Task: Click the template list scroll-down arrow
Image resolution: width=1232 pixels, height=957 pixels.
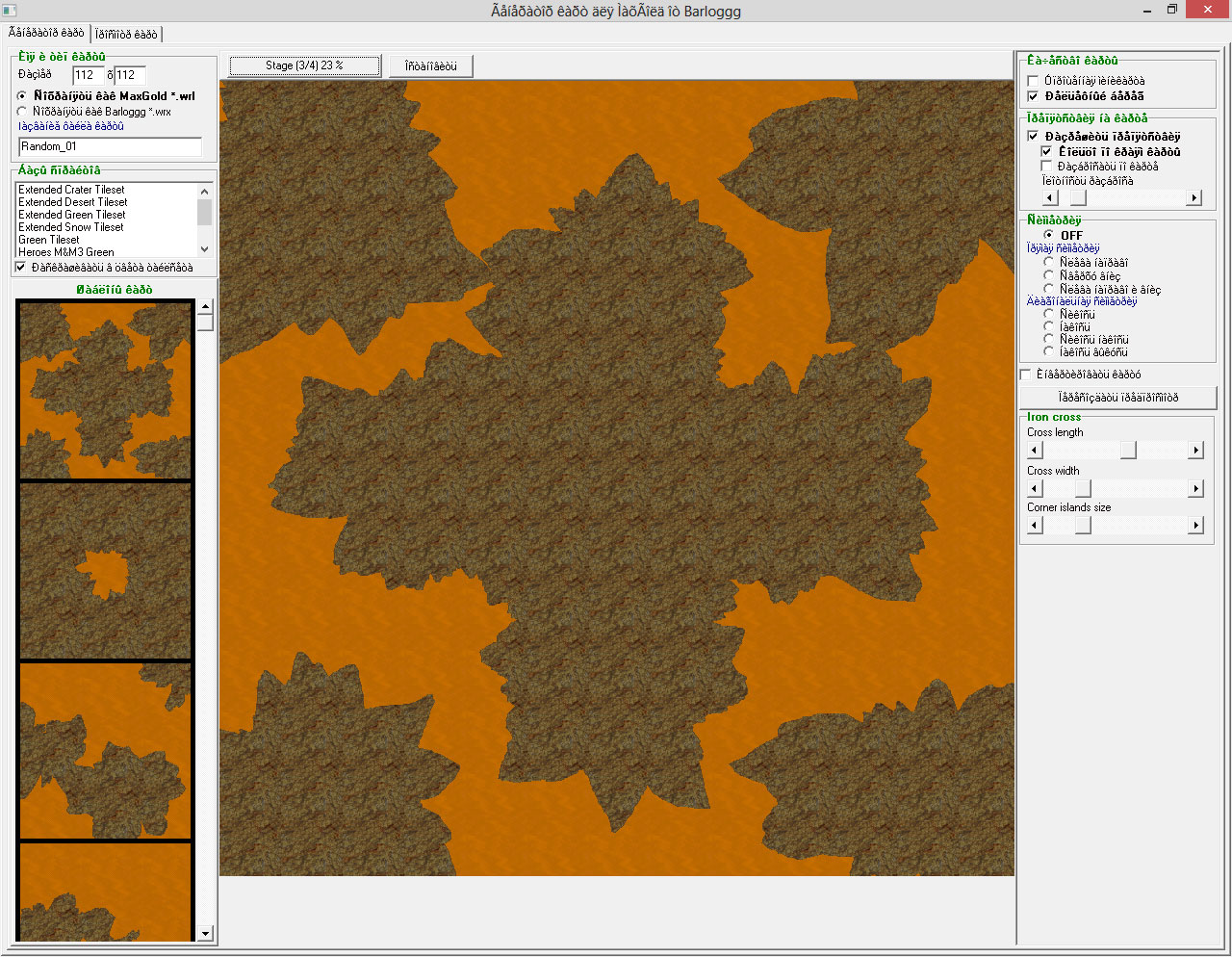Action: (x=204, y=933)
